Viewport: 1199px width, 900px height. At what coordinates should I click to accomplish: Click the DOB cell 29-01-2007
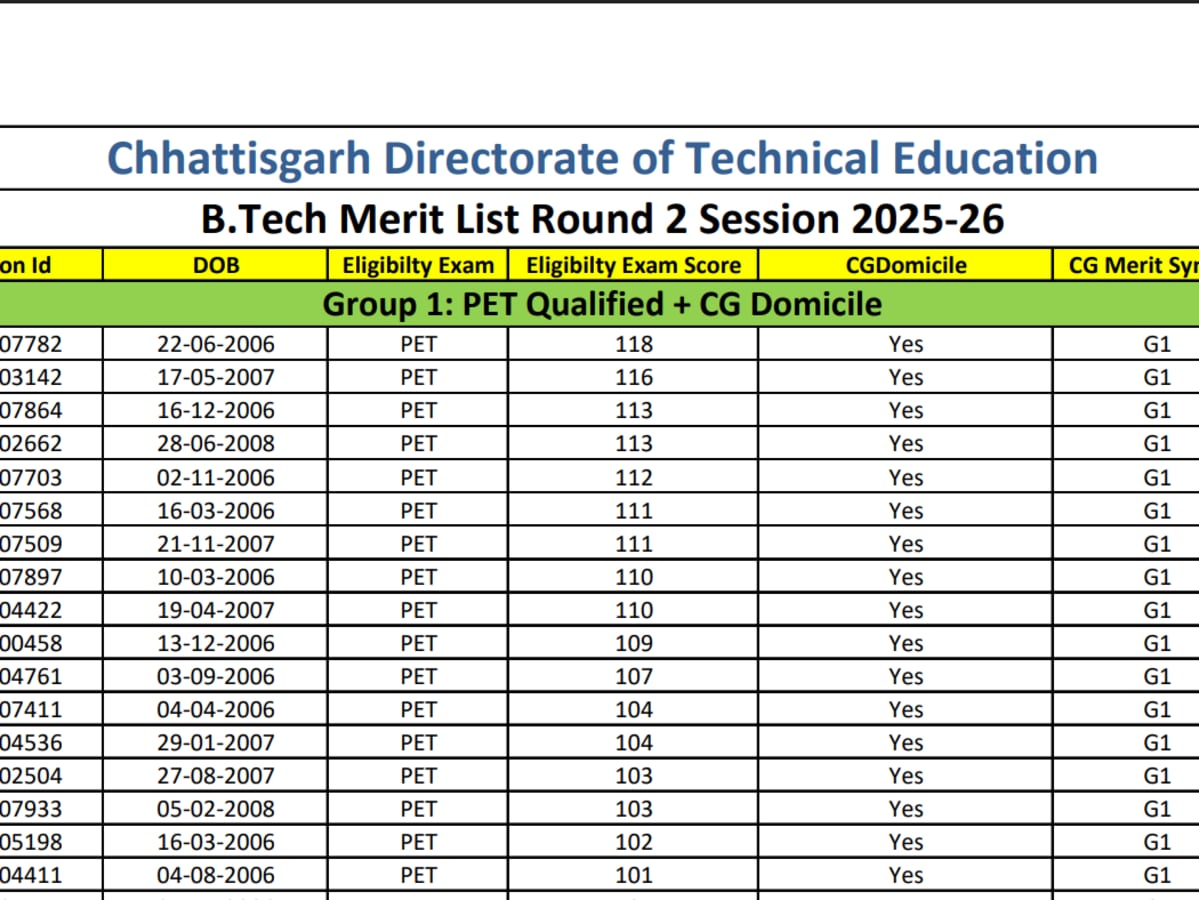tap(216, 742)
